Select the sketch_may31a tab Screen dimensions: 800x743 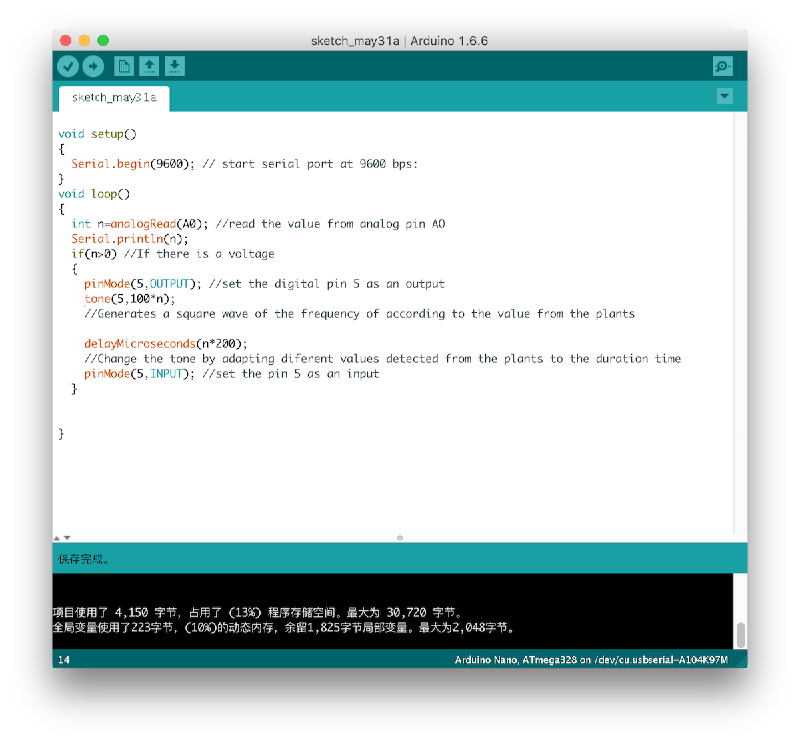pyautogui.click(x=114, y=98)
